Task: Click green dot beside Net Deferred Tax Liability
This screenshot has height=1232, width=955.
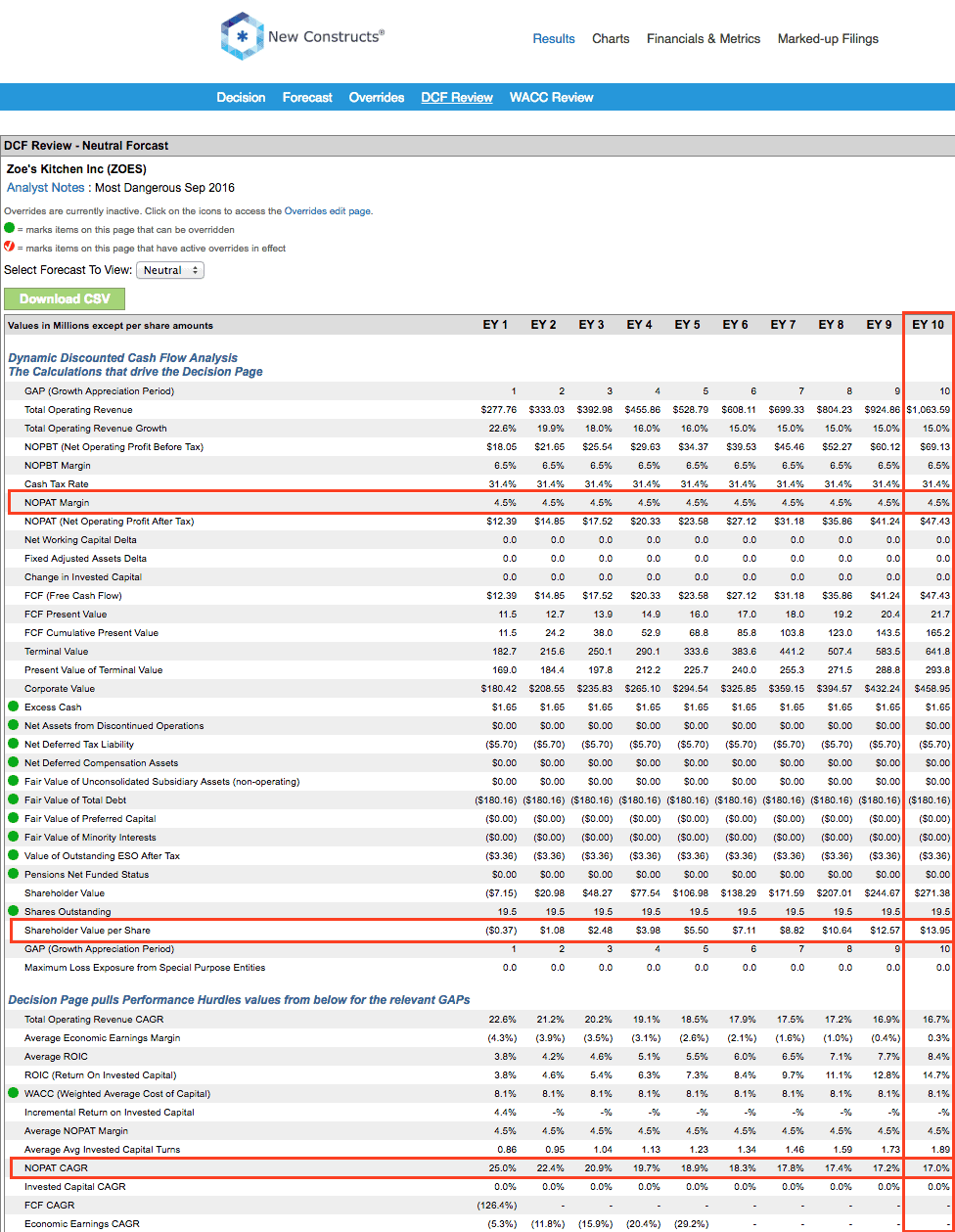Action: tap(13, 744)
